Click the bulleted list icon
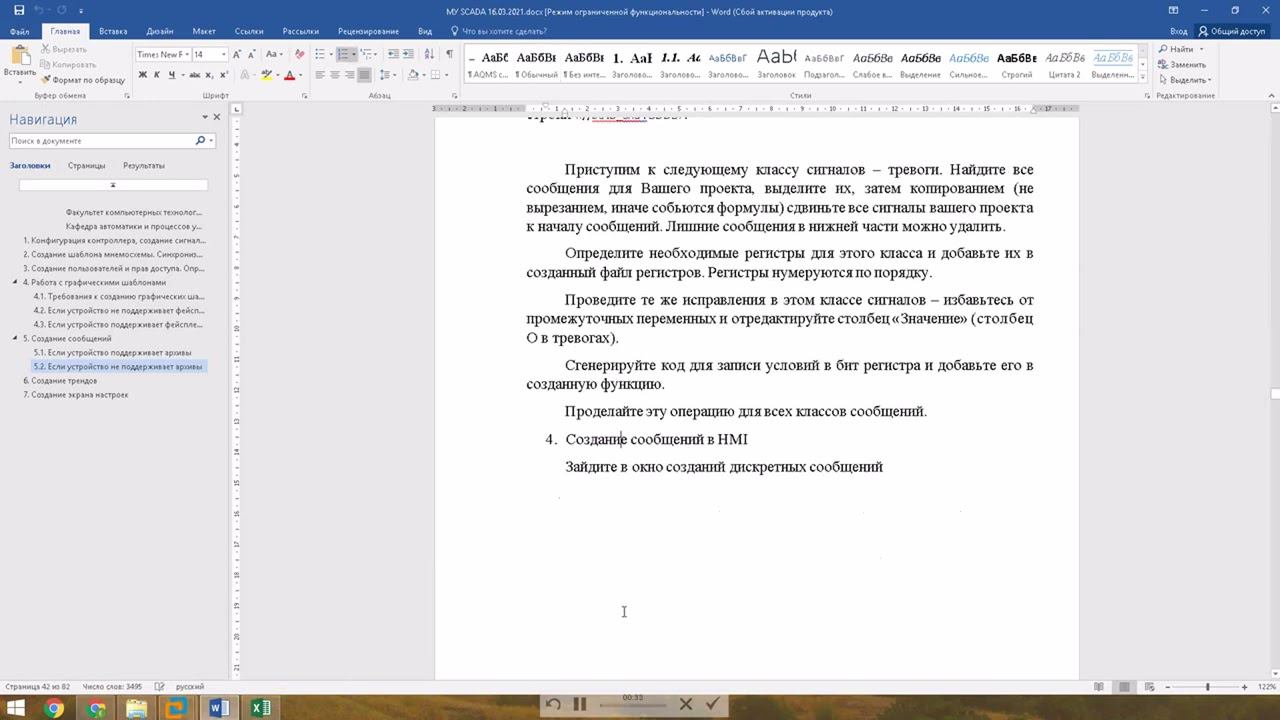Image resolution: width=1280 pixels, height=720 pixels. click(320, 54)
